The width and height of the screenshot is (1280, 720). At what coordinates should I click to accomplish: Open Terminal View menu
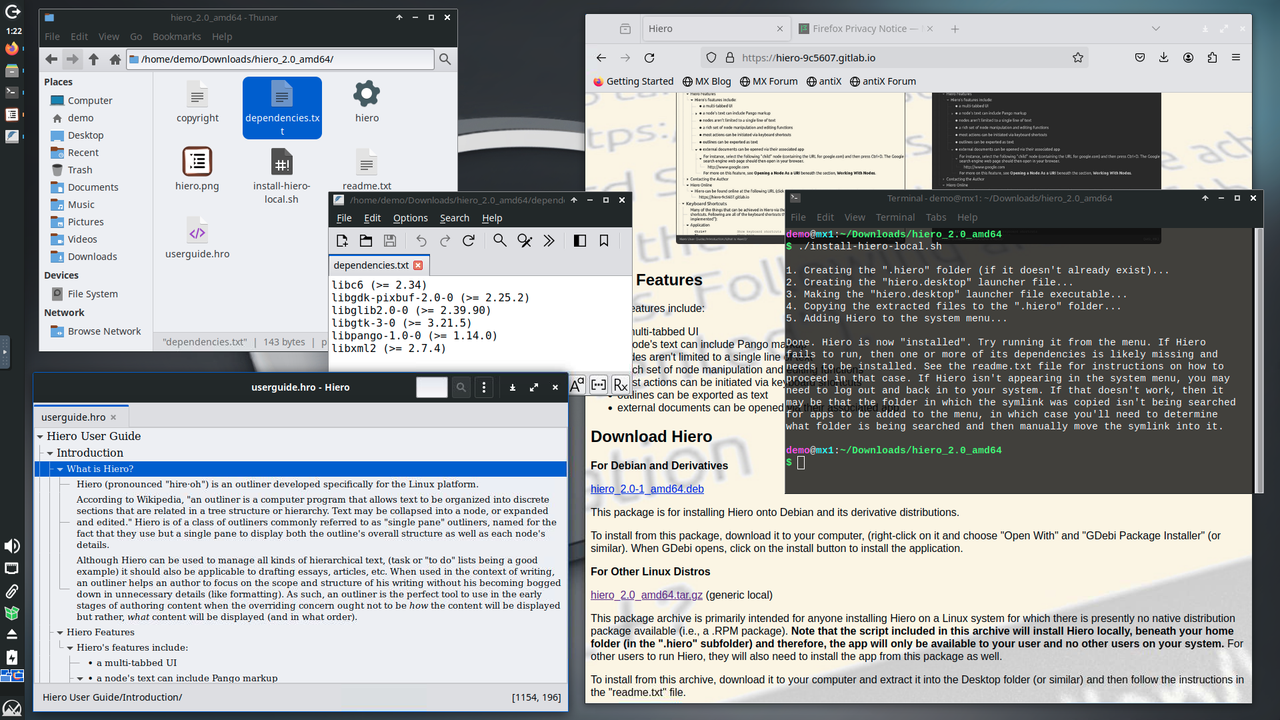tap(855, 217)
